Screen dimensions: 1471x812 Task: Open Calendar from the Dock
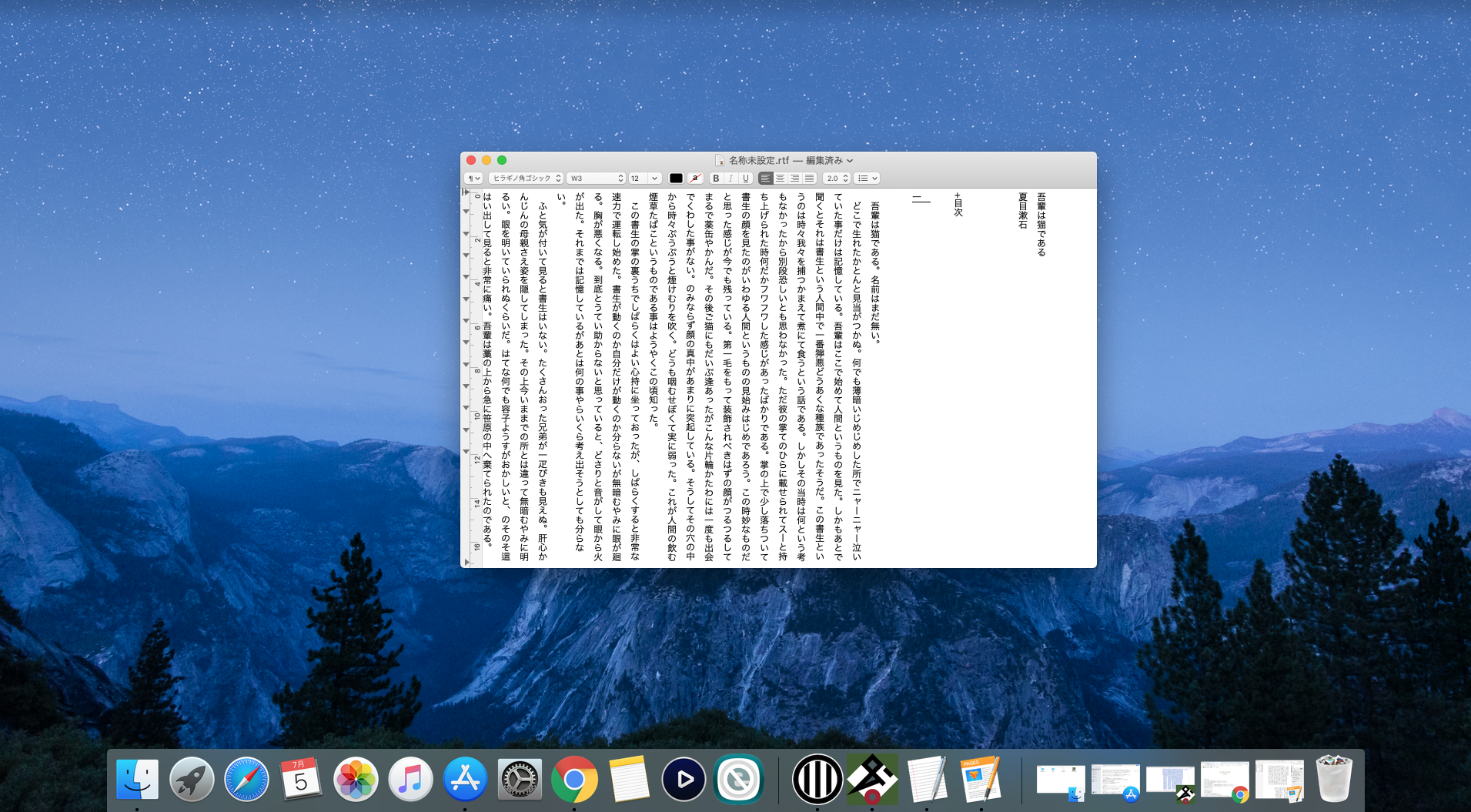301,779
